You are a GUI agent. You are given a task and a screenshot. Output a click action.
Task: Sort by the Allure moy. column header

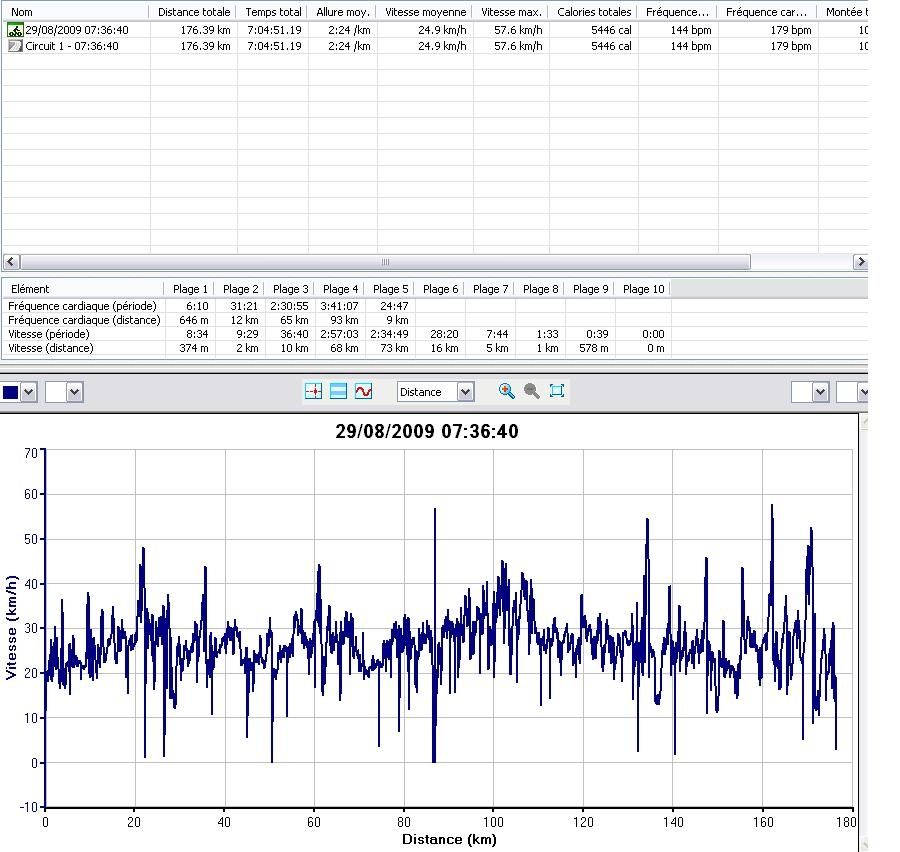(343, 12)
